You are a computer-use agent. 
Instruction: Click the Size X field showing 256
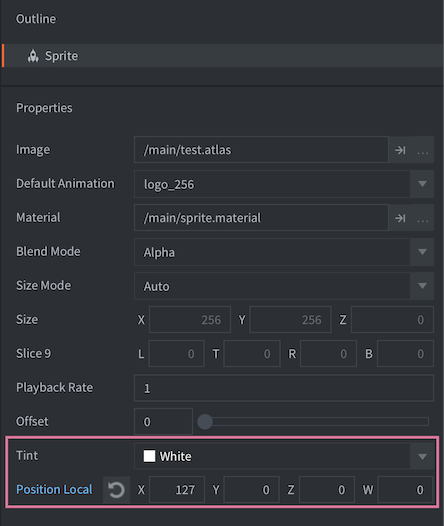point(190,320)
